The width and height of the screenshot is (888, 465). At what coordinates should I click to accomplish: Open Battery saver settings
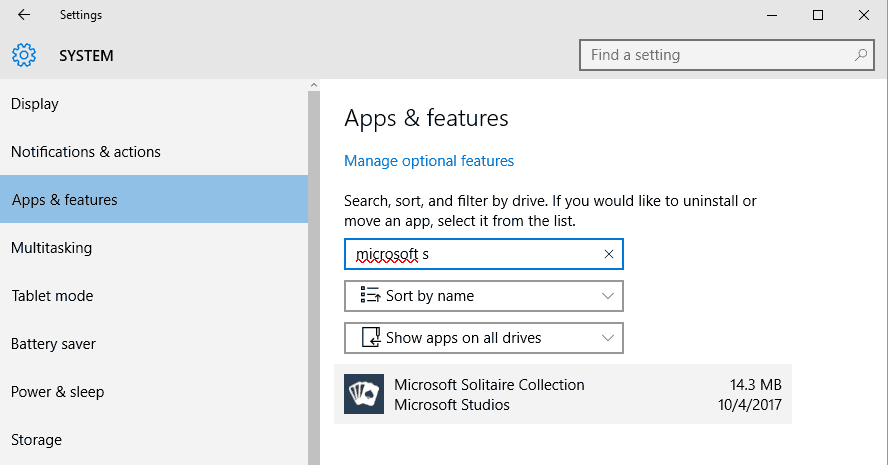click(154, 344)
